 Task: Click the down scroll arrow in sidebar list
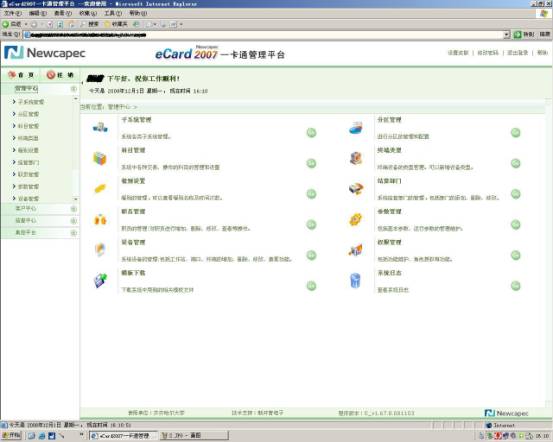pos(76,199)
